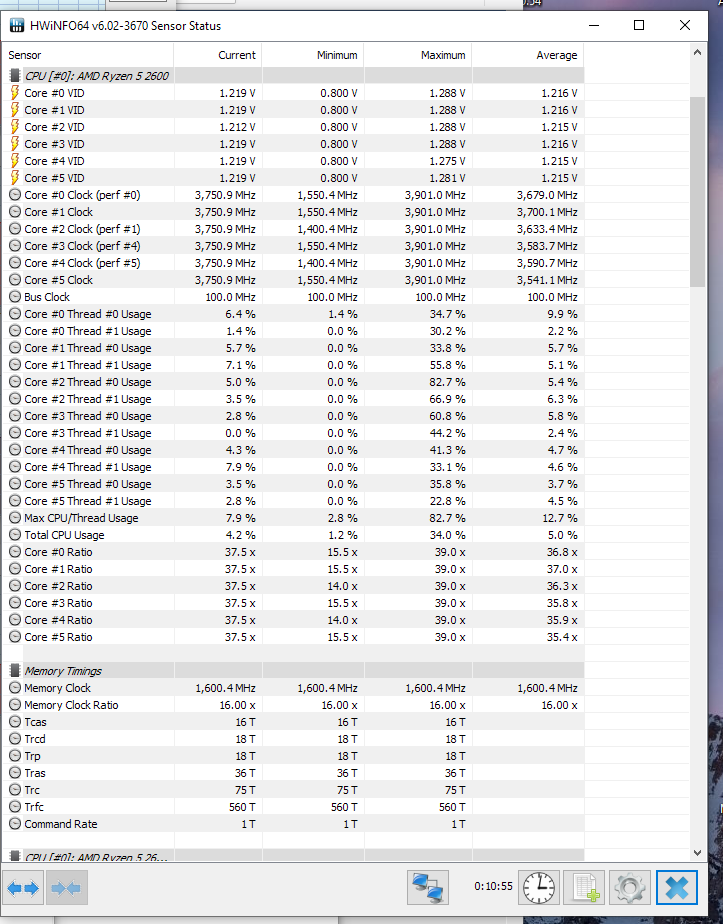
Task: Select the Memory Clock Ratio row
Action: (293, 705)
